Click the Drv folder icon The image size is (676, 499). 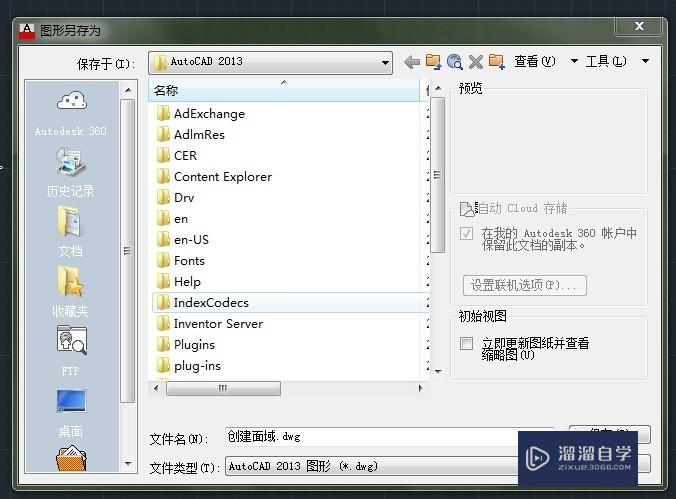pyautogui.click(x=163, y=198)
